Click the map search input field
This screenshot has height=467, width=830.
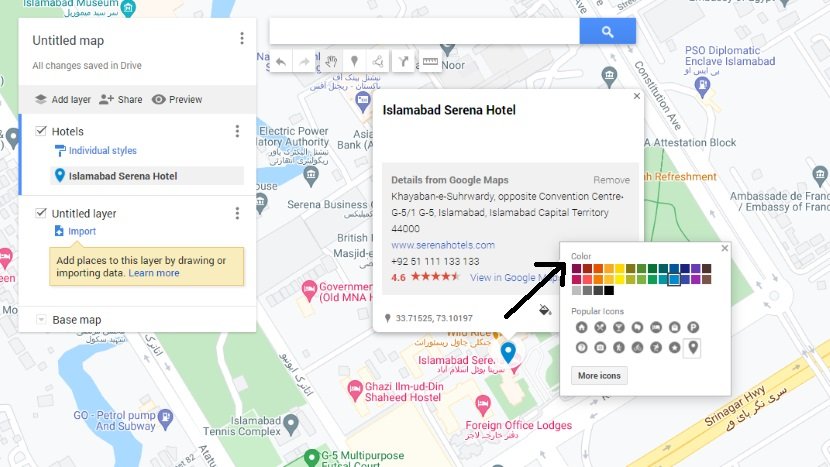point(425,32)
